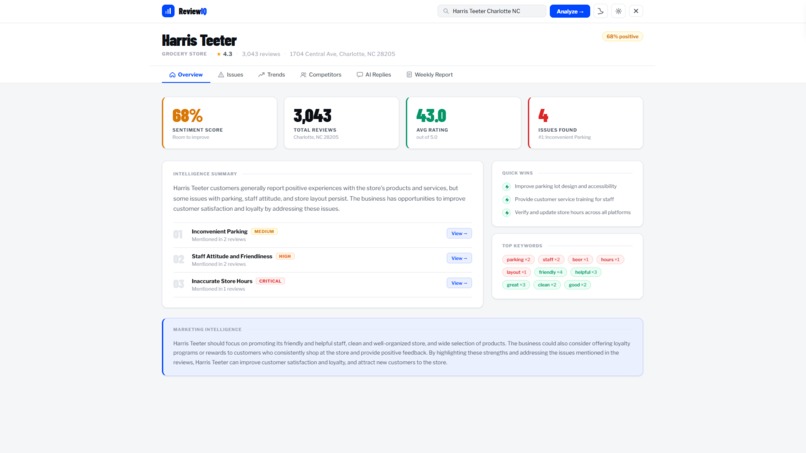This screenshot has width=806, height=453.
Task: Click the magnifier icon in search box
Action: (x=446, y=11)
